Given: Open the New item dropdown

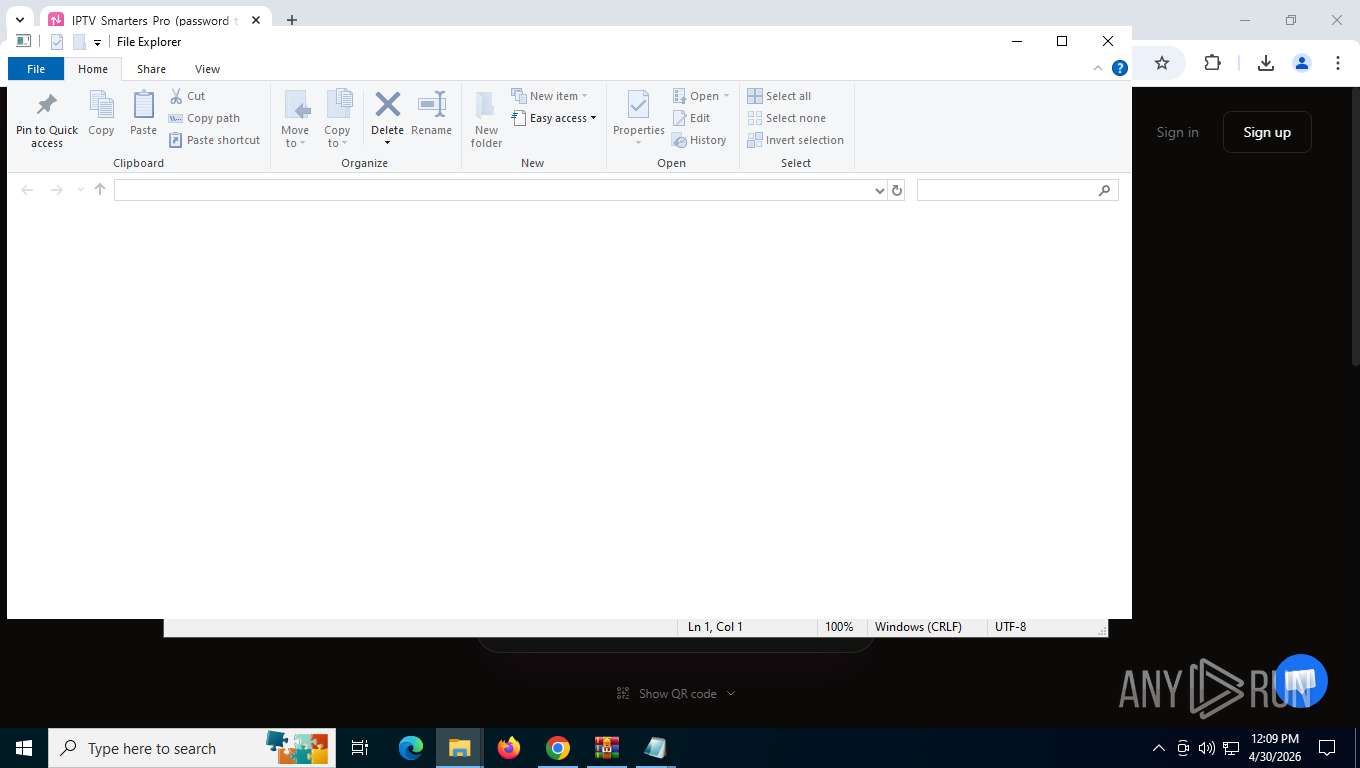Looking at the screenshot, I should (x=549, y=96).
